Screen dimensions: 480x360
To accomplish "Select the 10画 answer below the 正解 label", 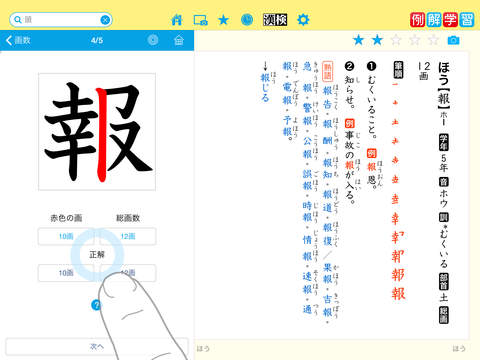I will point(66,273).
